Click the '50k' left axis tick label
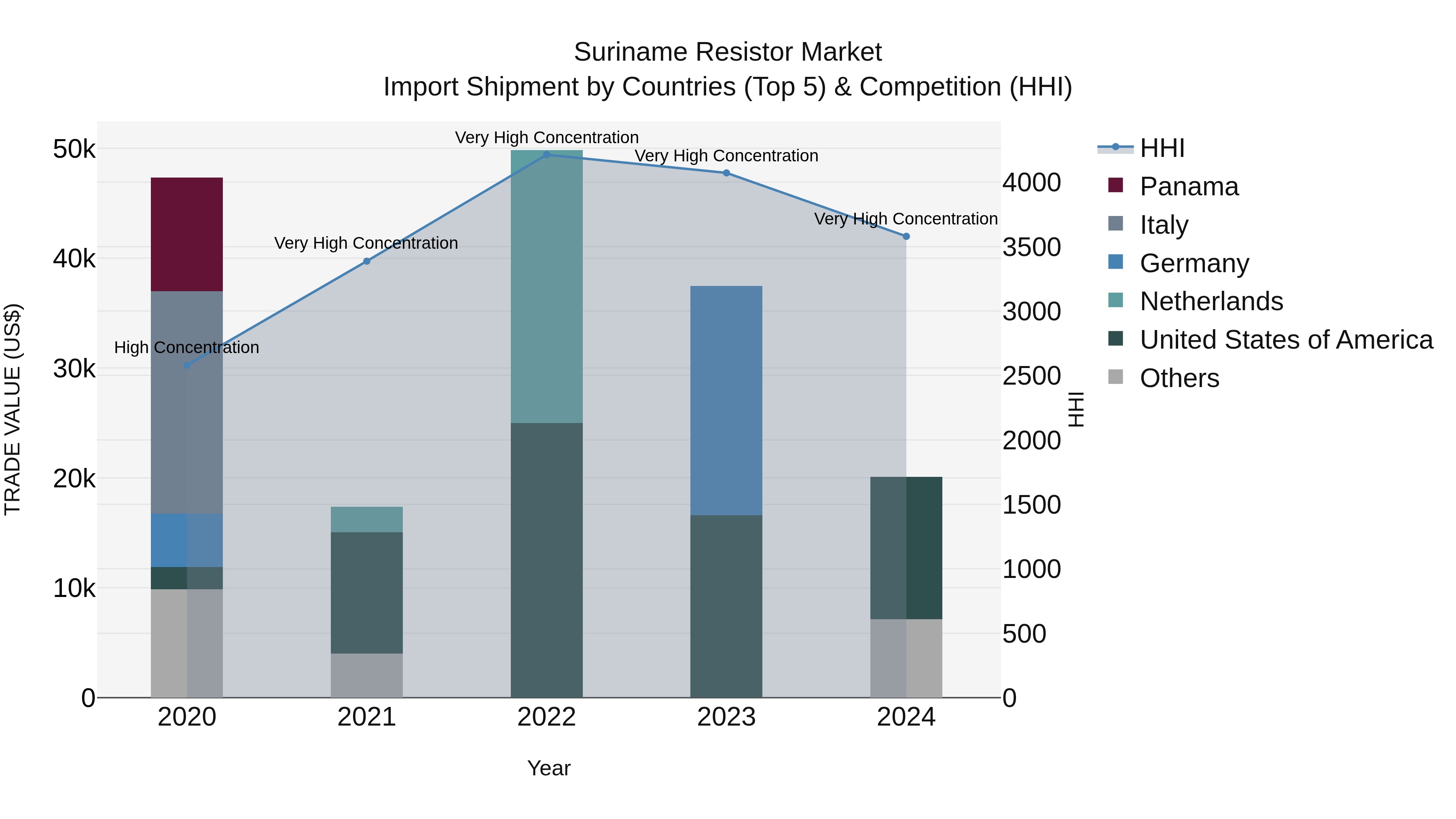Image resolution: width=1456 pixels, height=819 pixels. 74,150
